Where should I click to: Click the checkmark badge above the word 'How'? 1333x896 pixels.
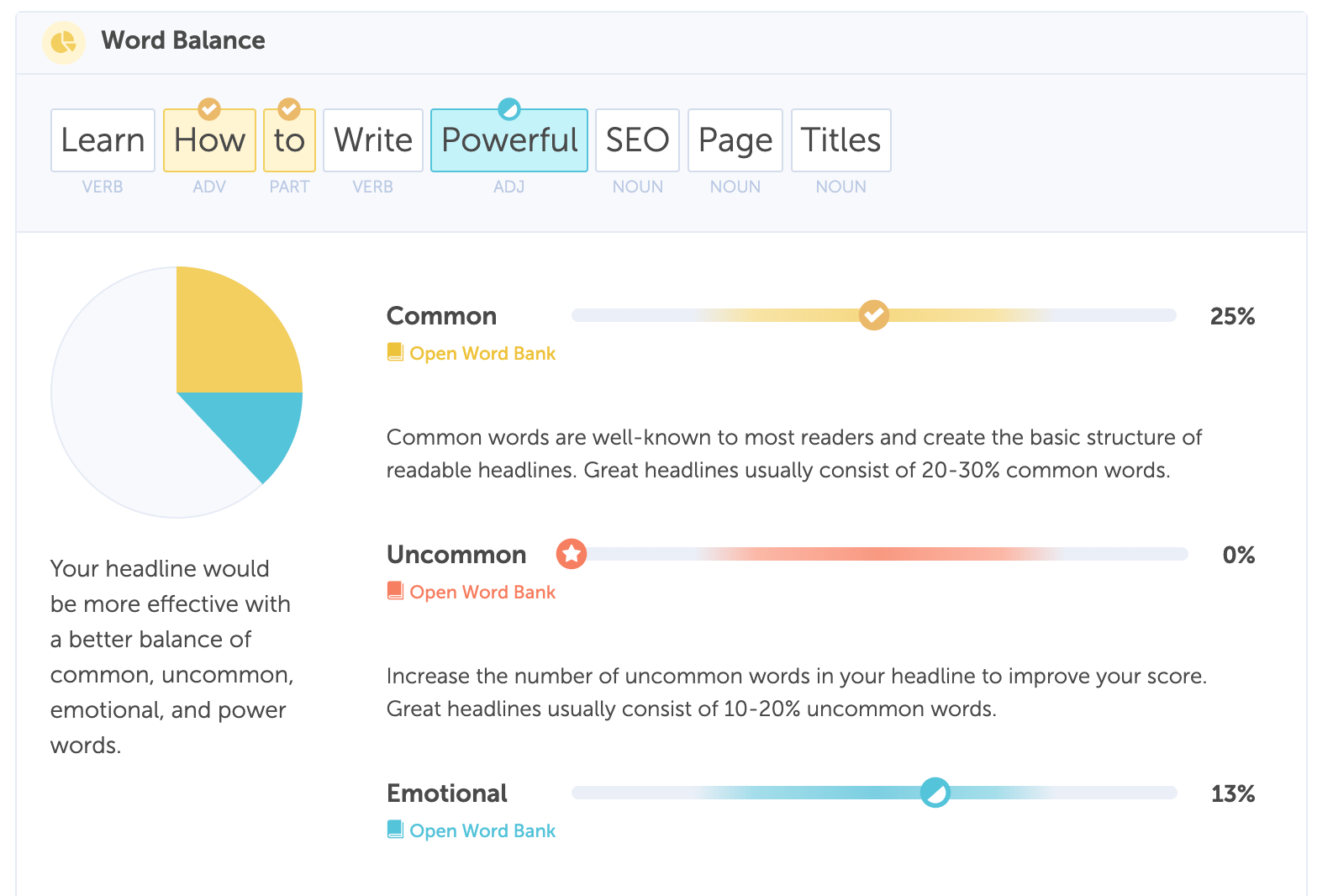pyautogui.click(x=209, y=108)
